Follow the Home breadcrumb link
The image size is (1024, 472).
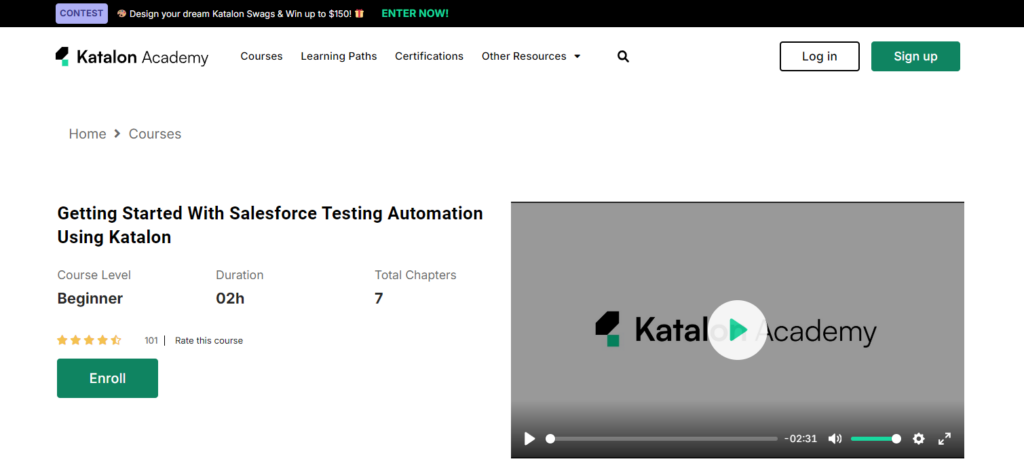(x=88, y=134)
